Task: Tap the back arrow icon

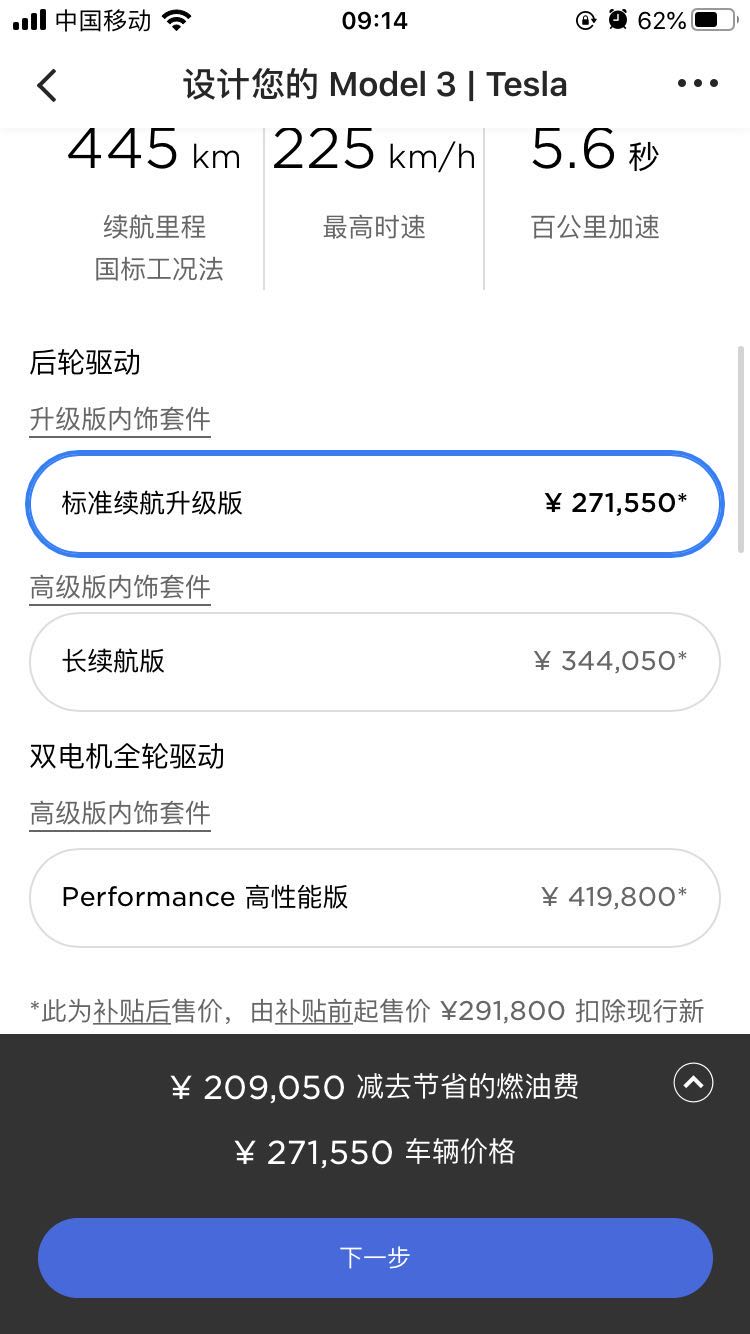Action: pyautogui.click(x=47, y=85)
